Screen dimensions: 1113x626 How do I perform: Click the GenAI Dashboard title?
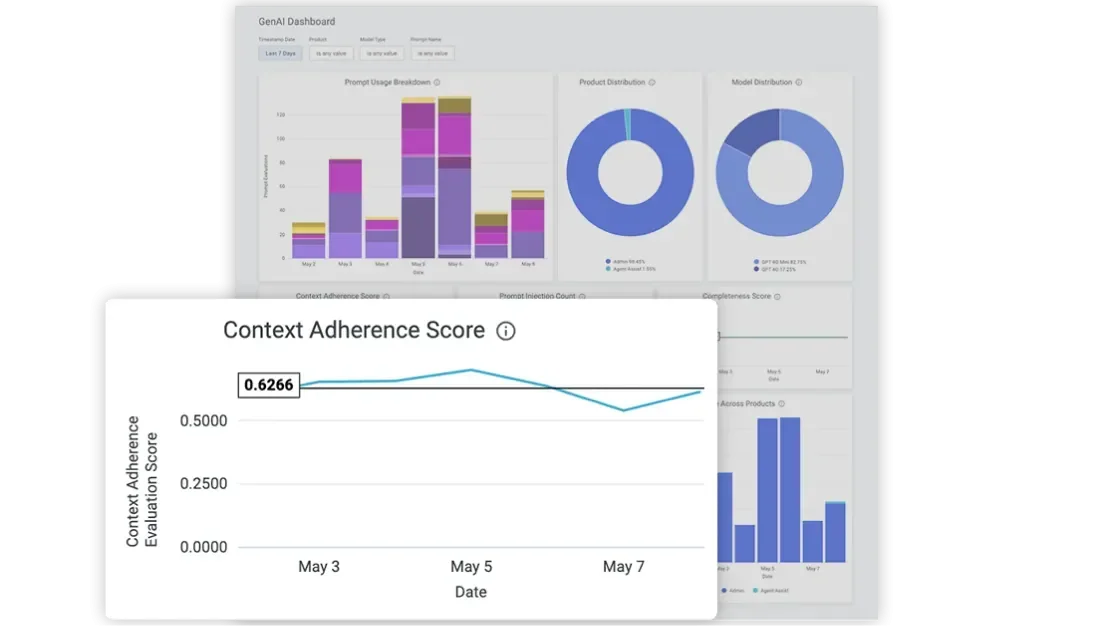tap(297, 21)
